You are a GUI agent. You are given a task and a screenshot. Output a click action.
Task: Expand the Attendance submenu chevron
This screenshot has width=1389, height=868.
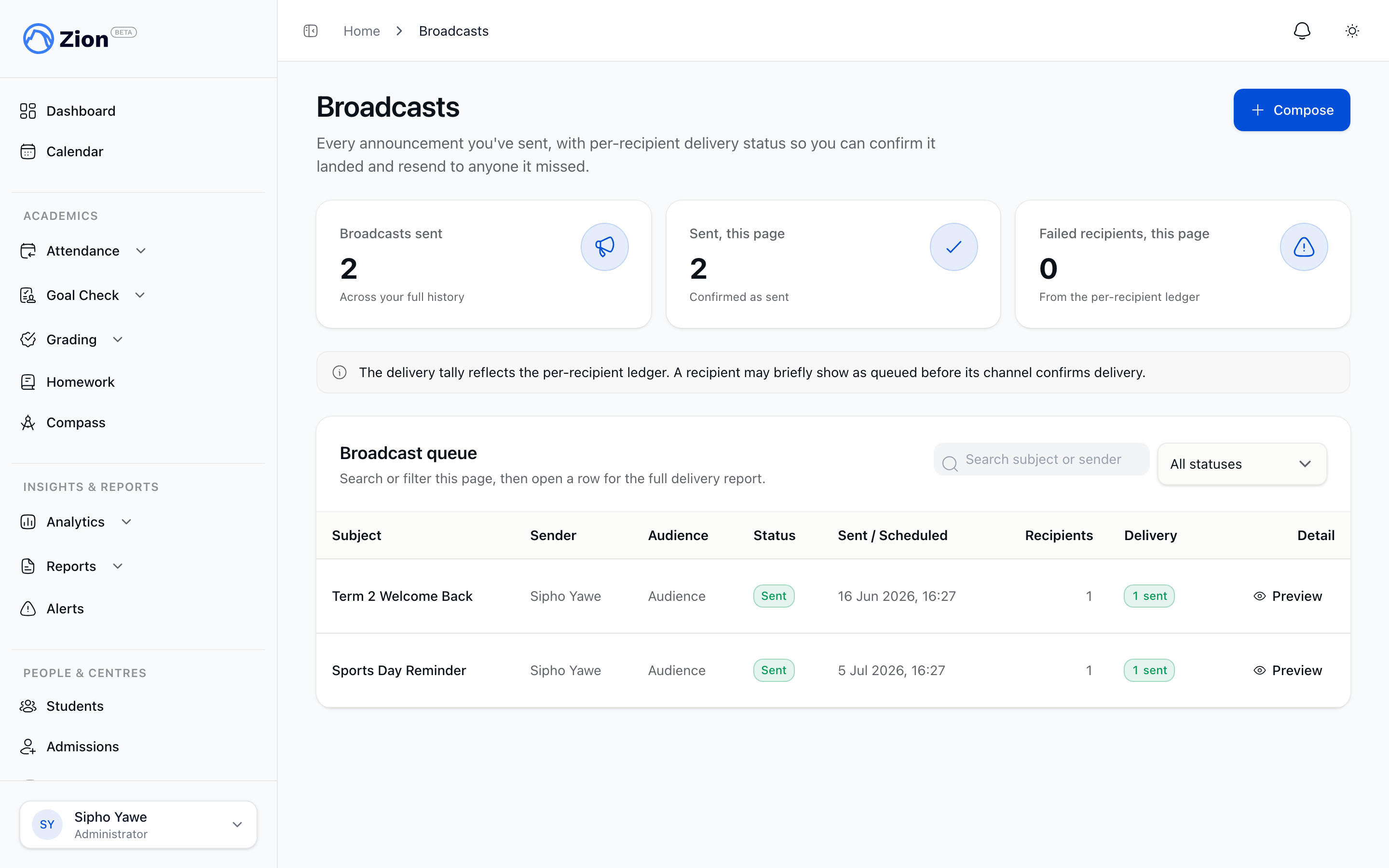click(x=141, y=251)
